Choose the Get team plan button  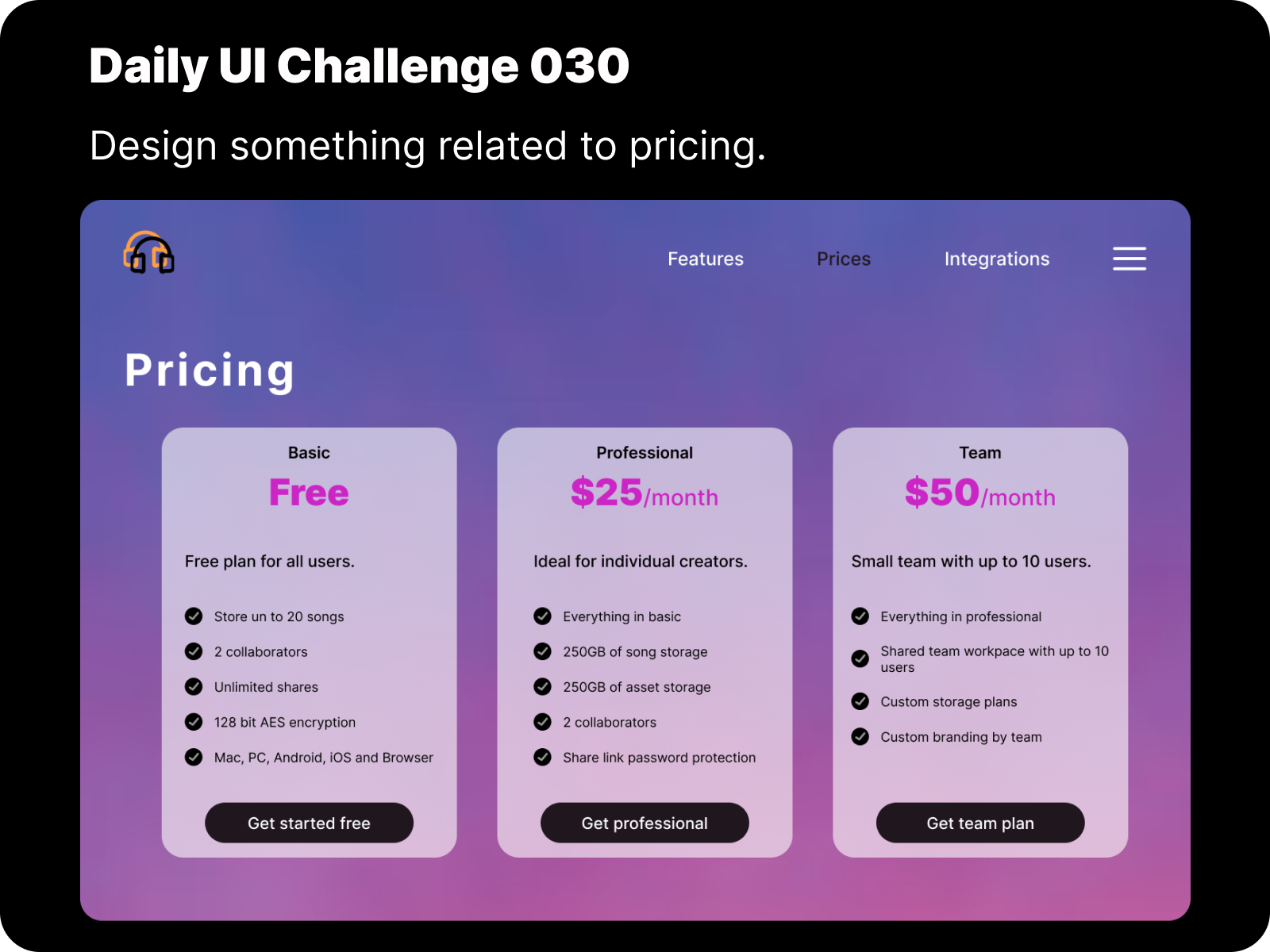coord(980,823)
